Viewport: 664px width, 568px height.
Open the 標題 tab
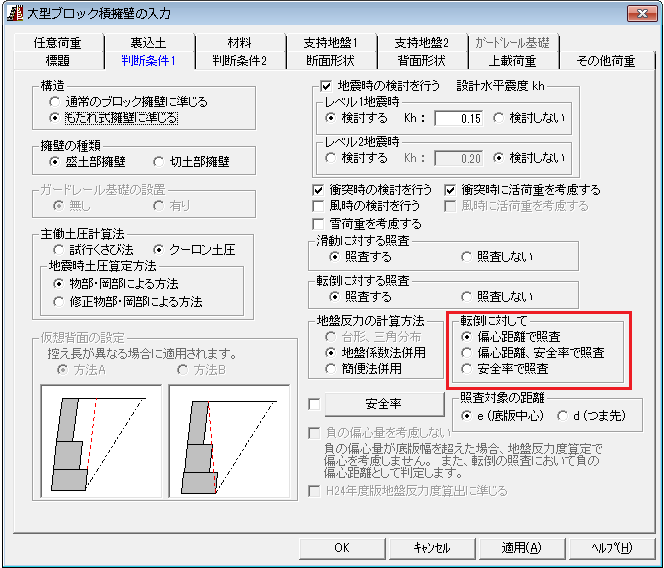tap(58, 61)
